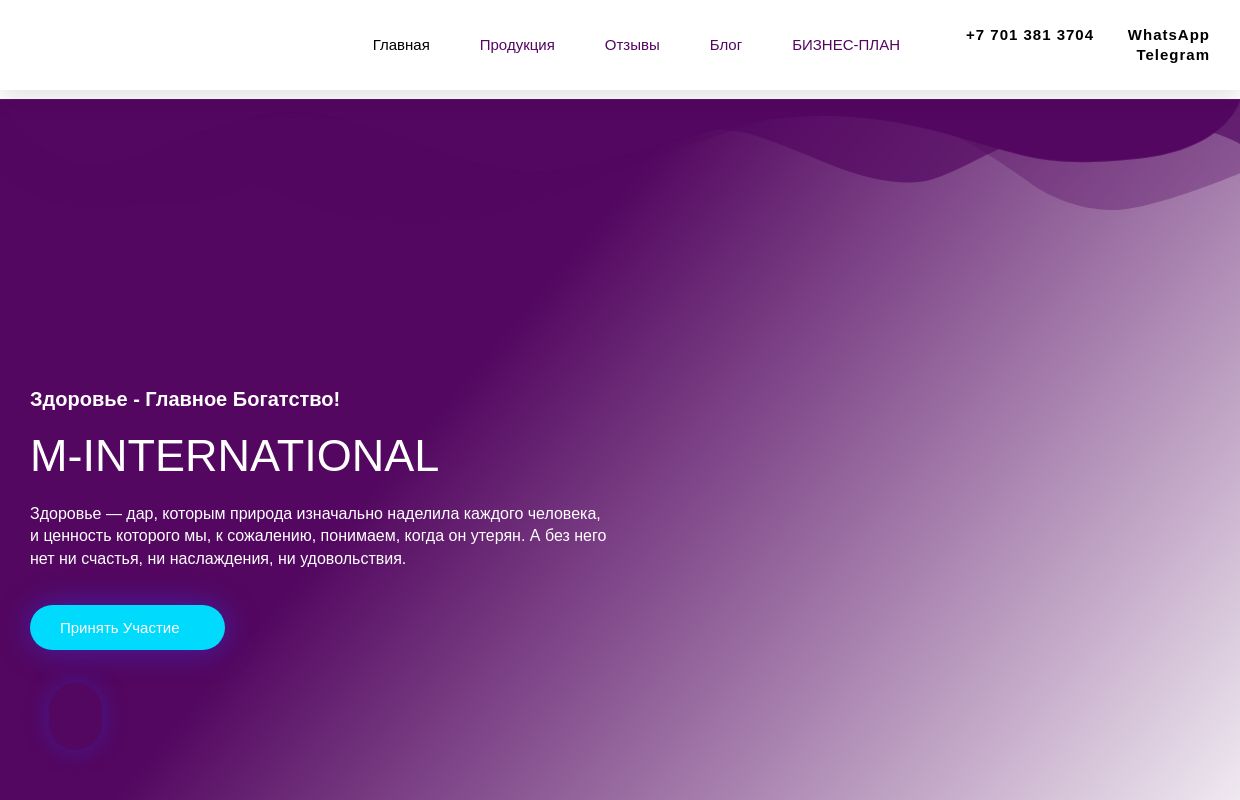
Task: Reach out through the Telegram link
Action: pos(1173,54)
